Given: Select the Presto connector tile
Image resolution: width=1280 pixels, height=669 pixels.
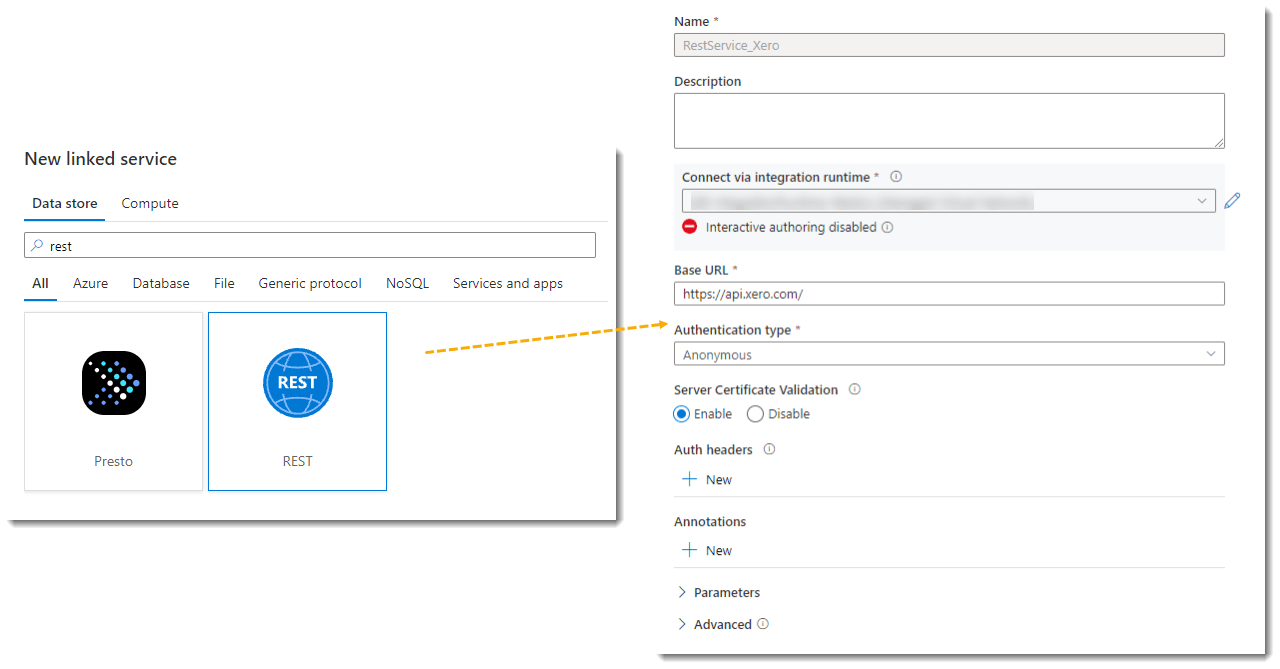Looking at the screenshot, I should [x=113, y=400].
